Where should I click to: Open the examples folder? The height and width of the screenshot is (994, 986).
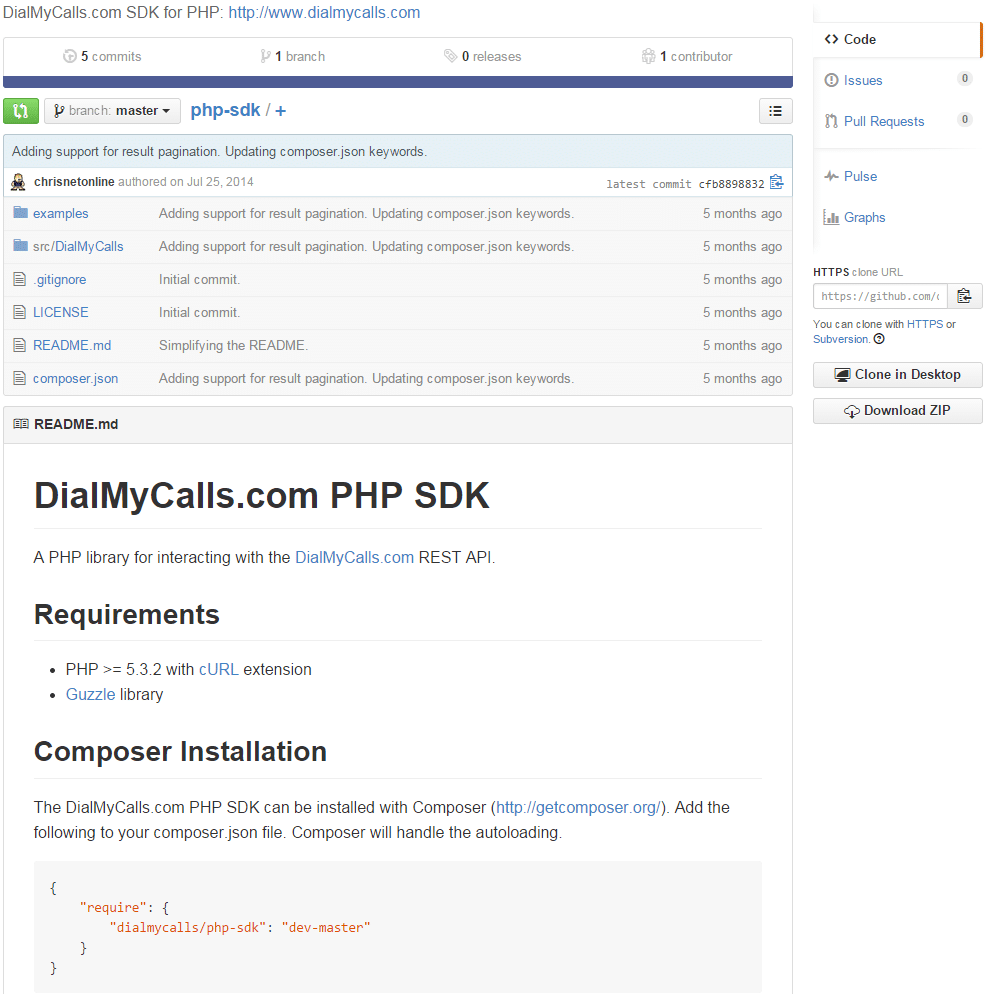[x=60, y=213]
